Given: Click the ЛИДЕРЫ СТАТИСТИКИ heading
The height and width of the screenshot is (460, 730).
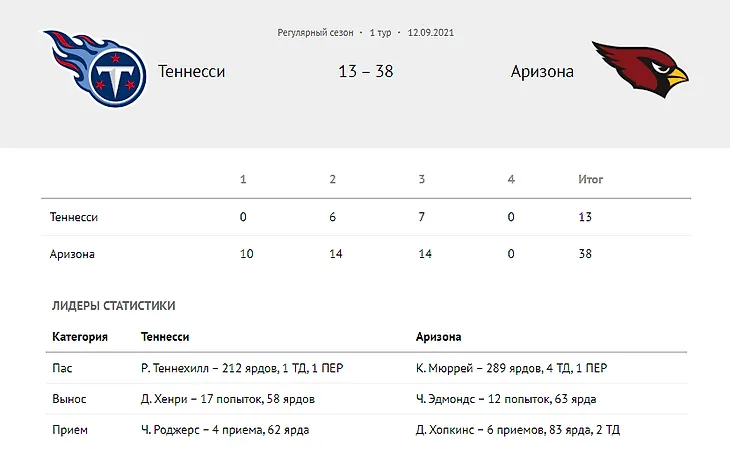Looking at the screenshot, I should [114, 306].
